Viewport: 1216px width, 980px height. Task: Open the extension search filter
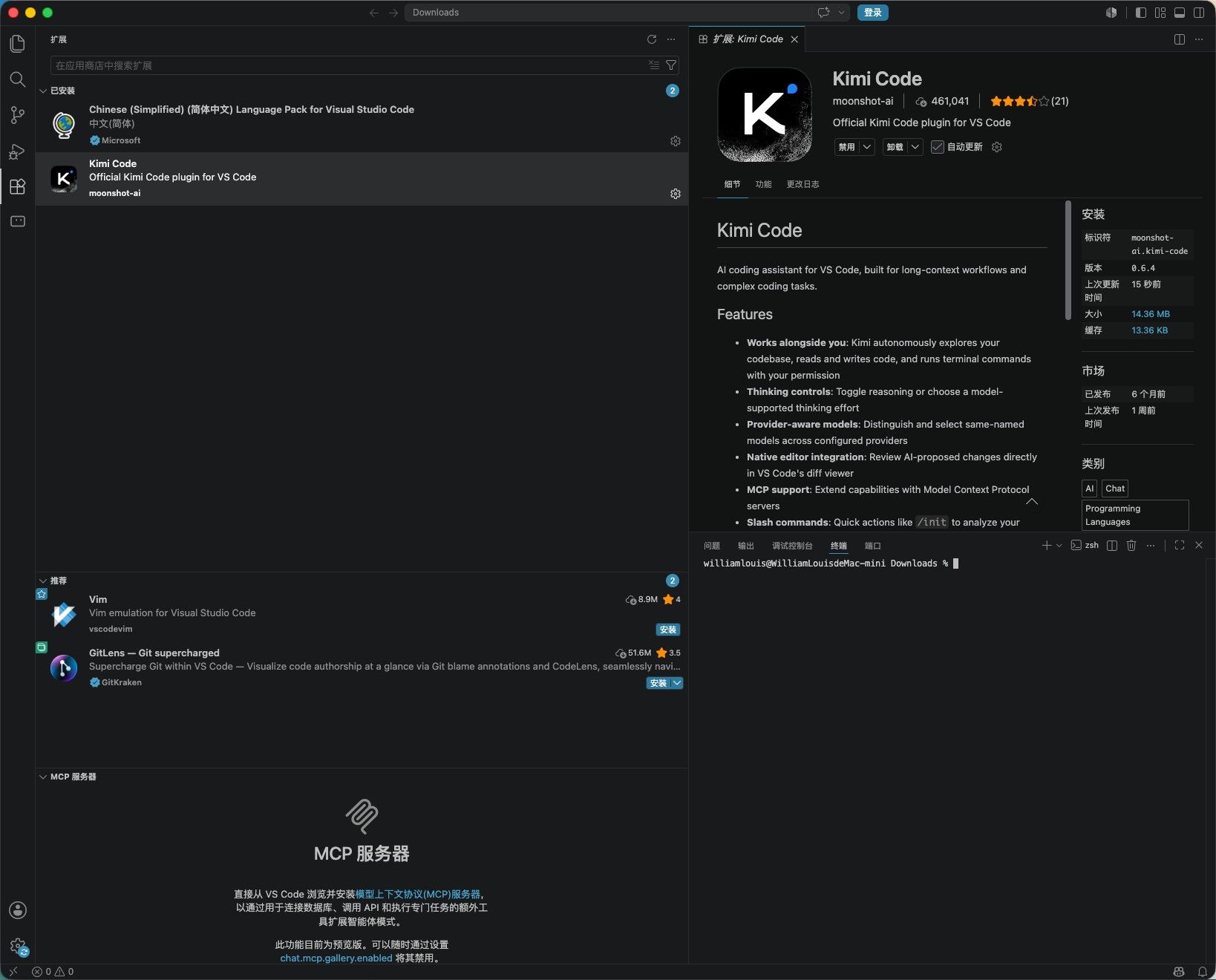pos(671,65)
